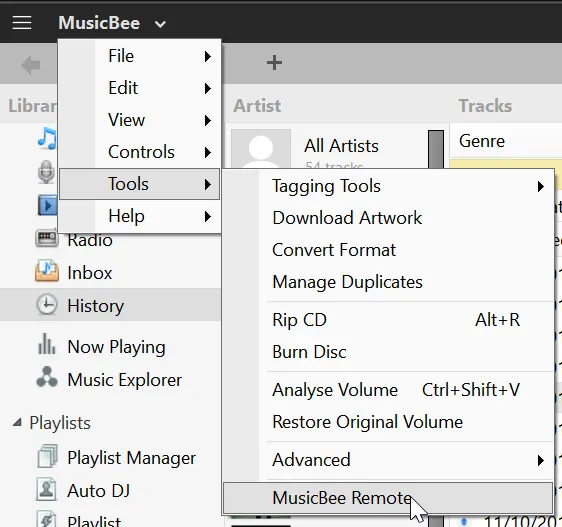Screen dimensions: 562x527
Task: Select Burn Disc option
Action: click(x=388, y=352)
